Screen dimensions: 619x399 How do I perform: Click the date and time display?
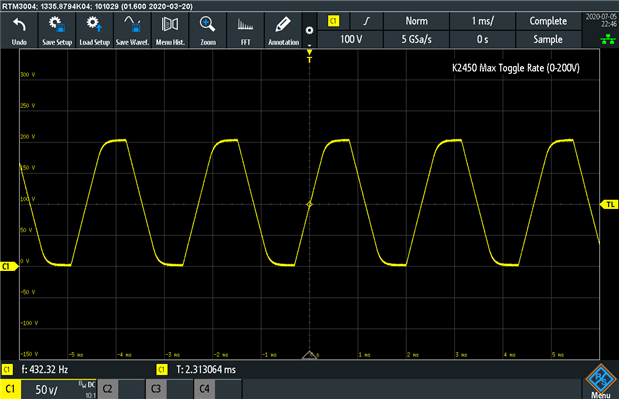[601, 21]
